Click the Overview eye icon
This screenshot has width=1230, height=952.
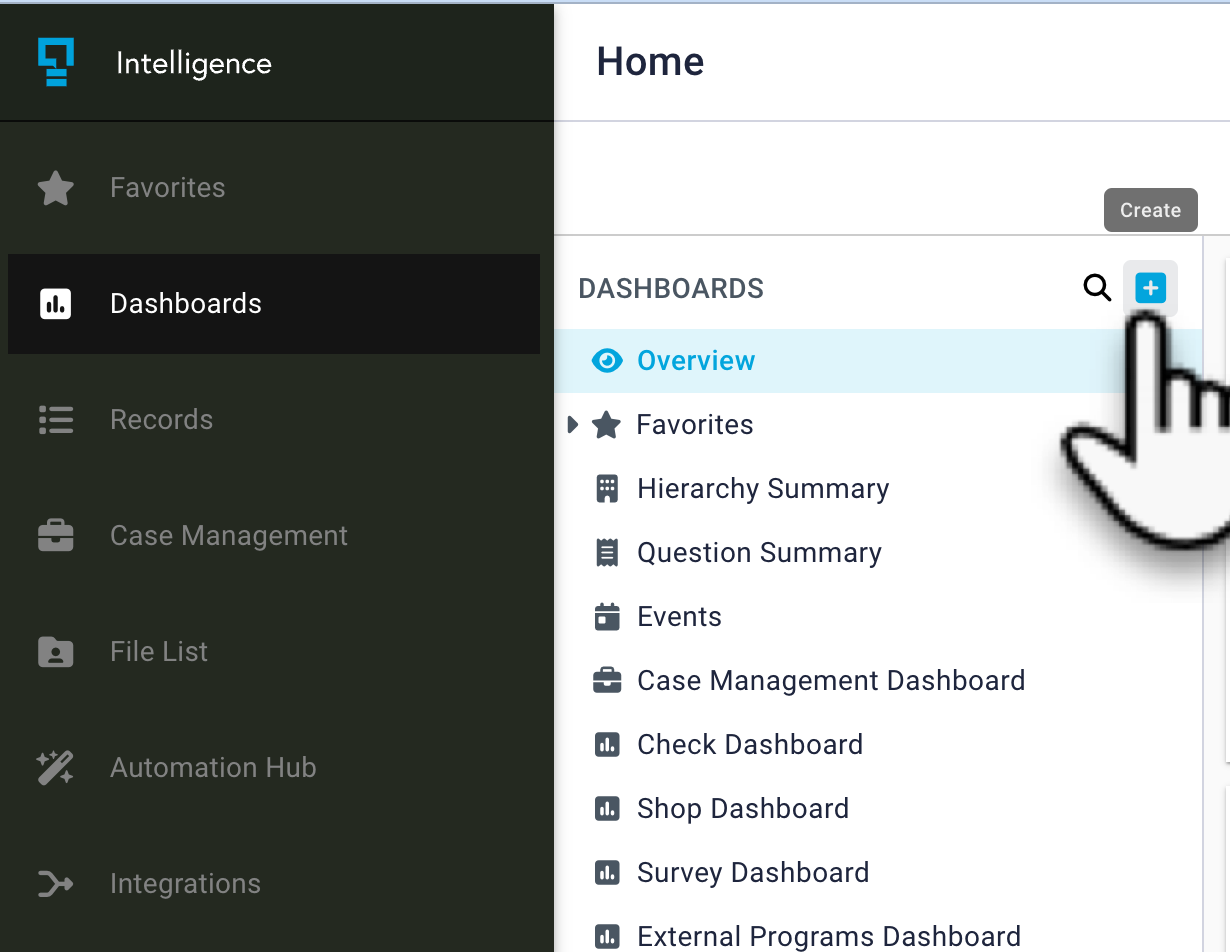[607, 361]
